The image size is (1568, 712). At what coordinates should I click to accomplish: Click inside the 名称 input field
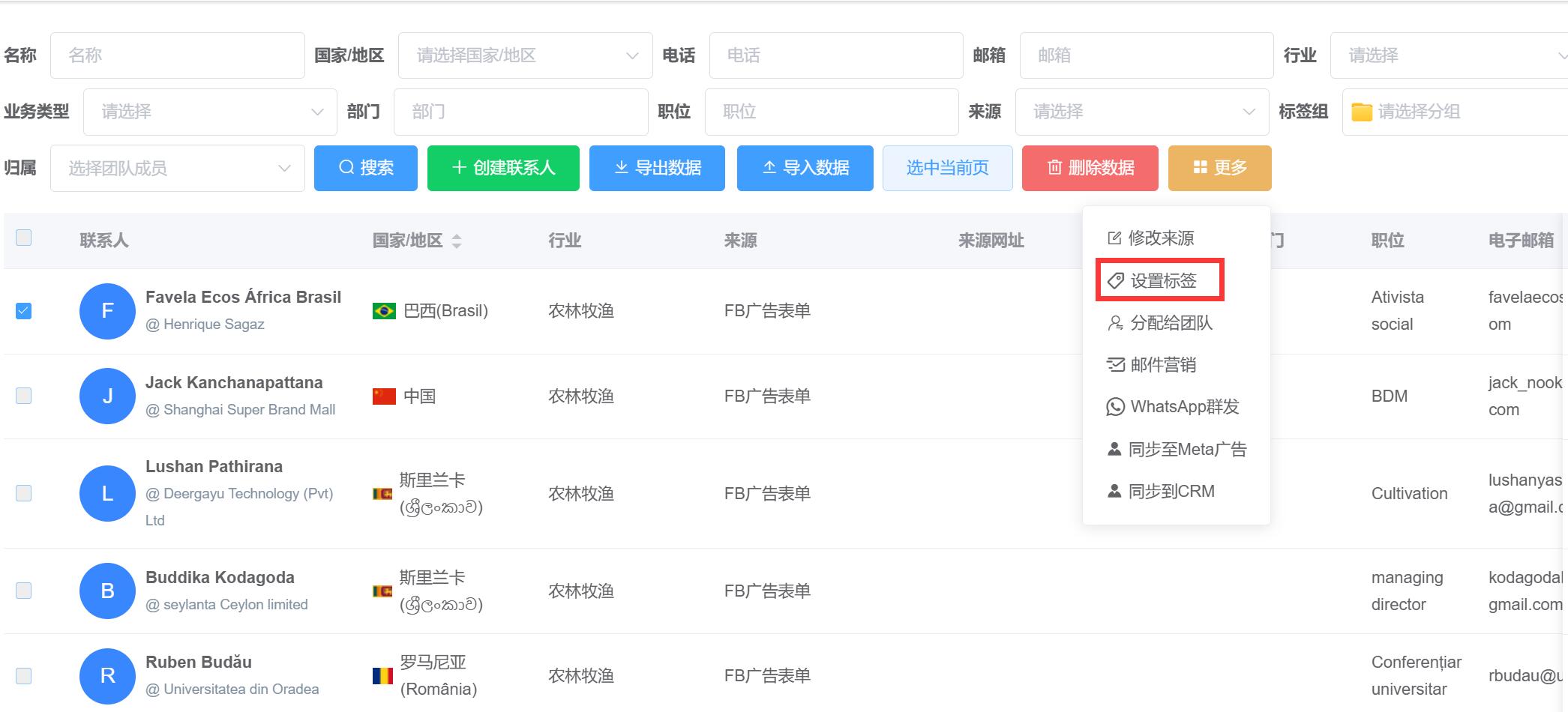pyautogui.click(x=177, y=55)
